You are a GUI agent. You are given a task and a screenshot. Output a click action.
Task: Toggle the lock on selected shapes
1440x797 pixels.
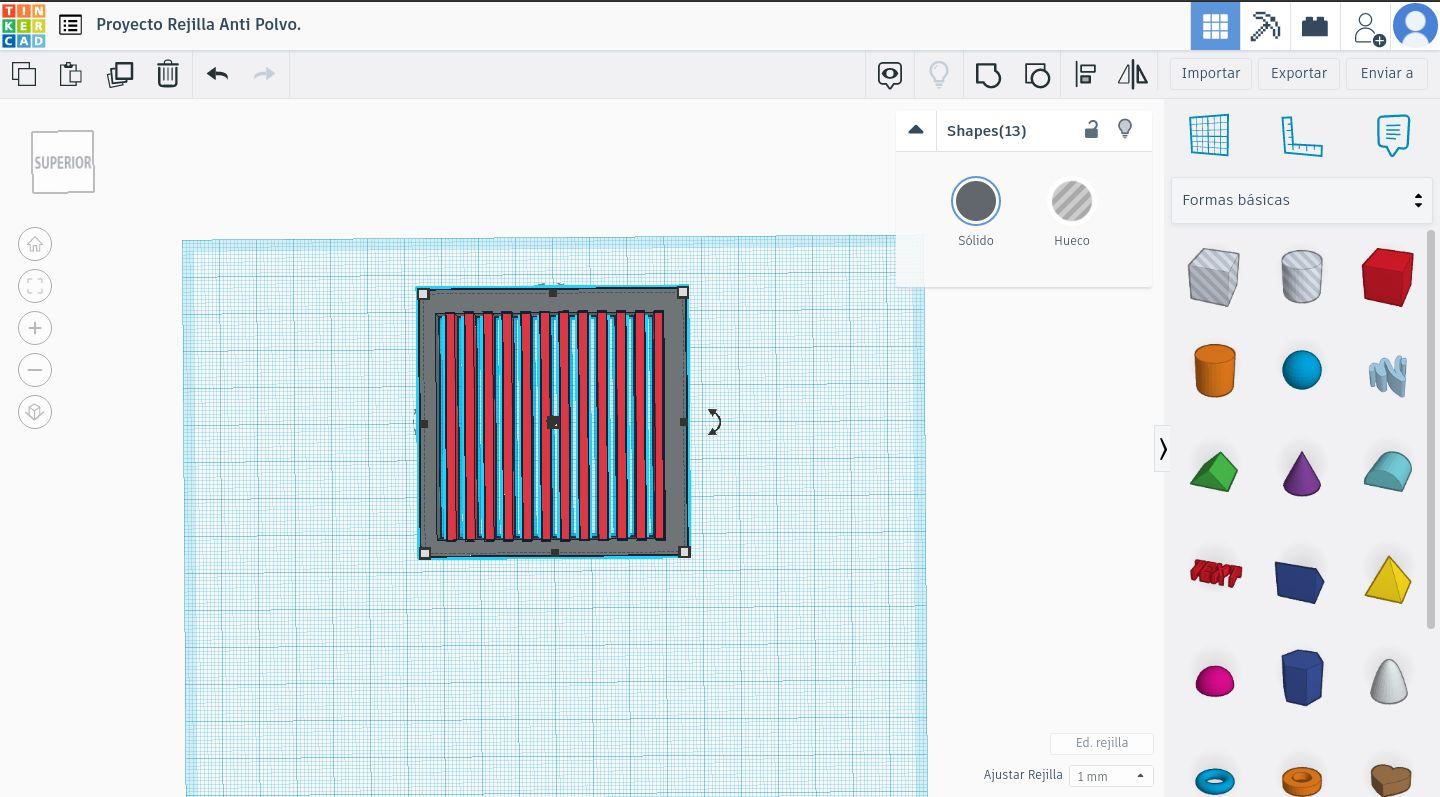[1091, 130]
